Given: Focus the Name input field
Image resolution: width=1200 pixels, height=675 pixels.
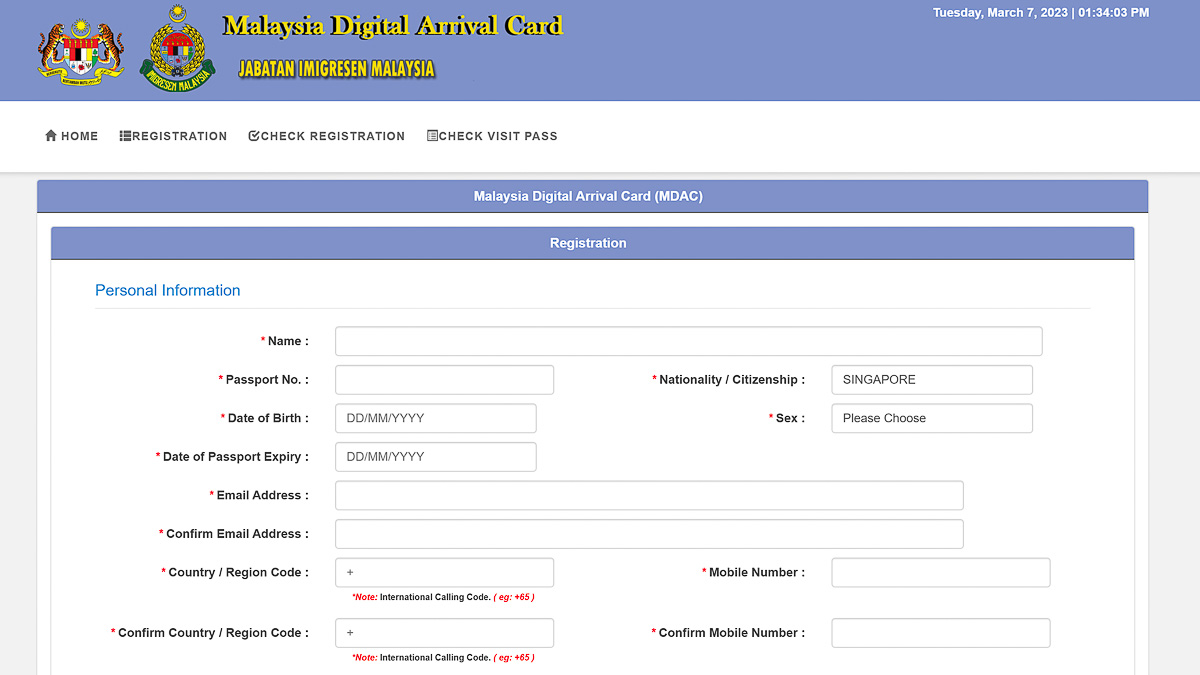Looking at the screenshot, I should (x=688, y=341).
